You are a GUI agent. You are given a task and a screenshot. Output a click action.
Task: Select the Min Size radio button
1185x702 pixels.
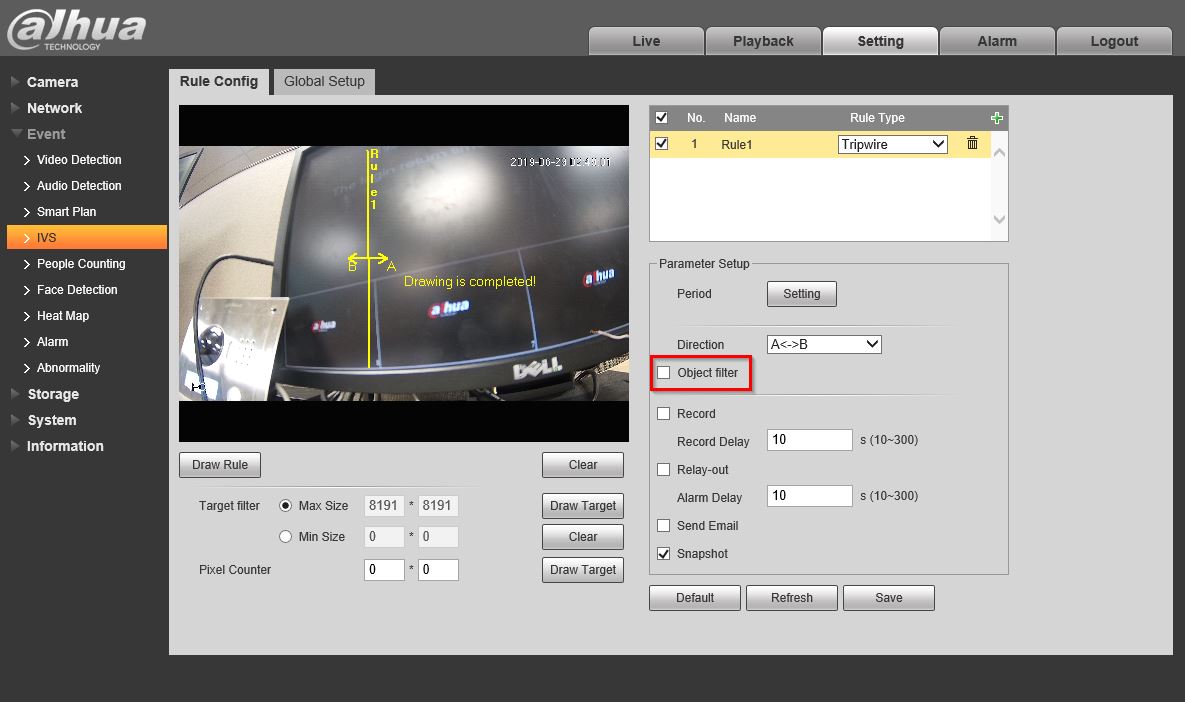286,537
